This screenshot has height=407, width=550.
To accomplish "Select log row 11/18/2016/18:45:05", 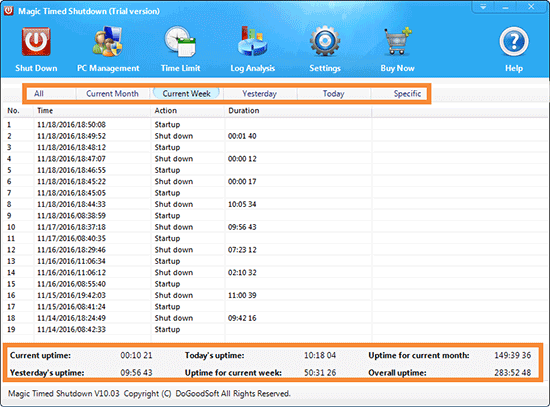I will [x=275, y=193].
